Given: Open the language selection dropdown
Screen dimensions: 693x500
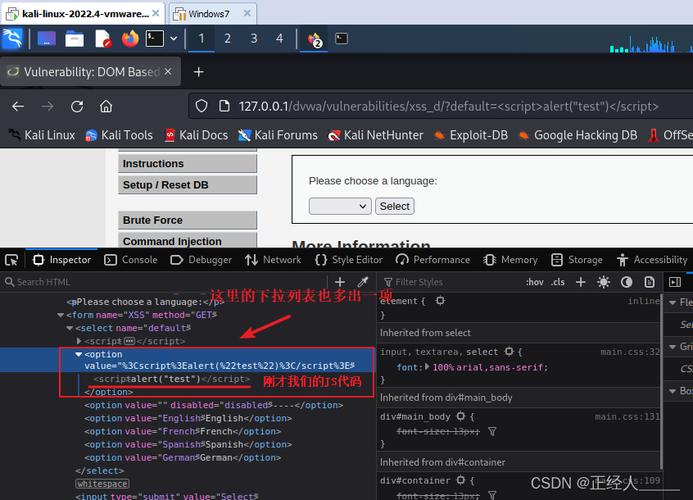Looking at the screenshot, I should 340,206.
